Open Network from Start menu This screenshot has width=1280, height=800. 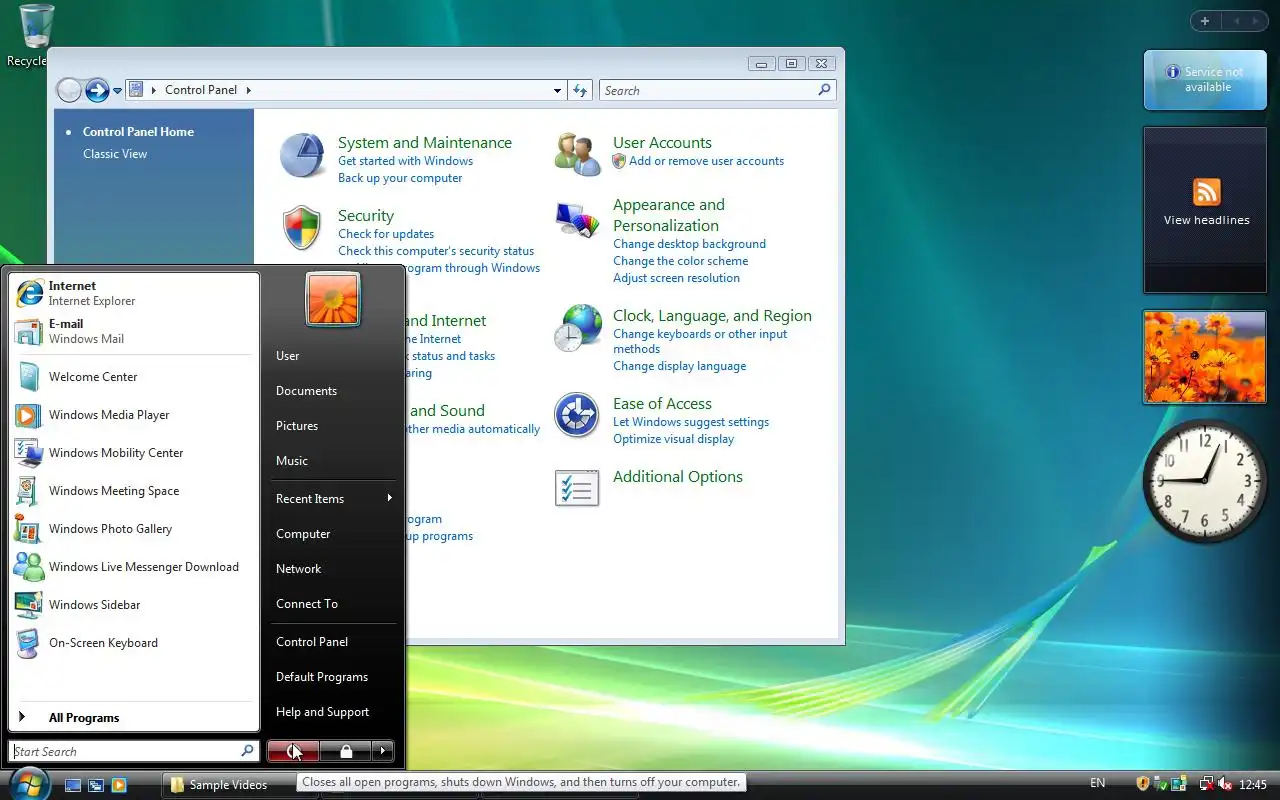pos(333,569)
